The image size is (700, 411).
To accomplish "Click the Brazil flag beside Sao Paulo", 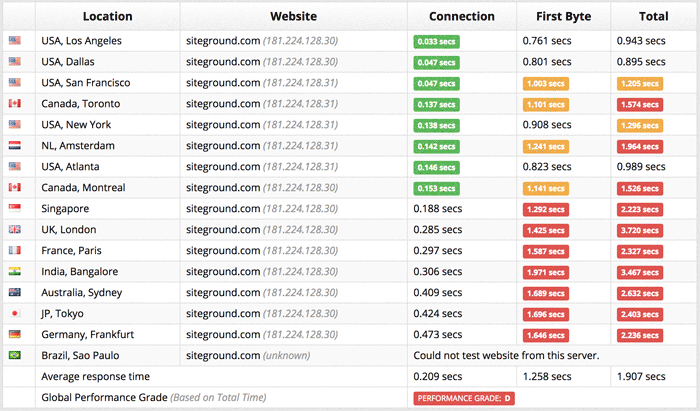I will pos(15,355).
